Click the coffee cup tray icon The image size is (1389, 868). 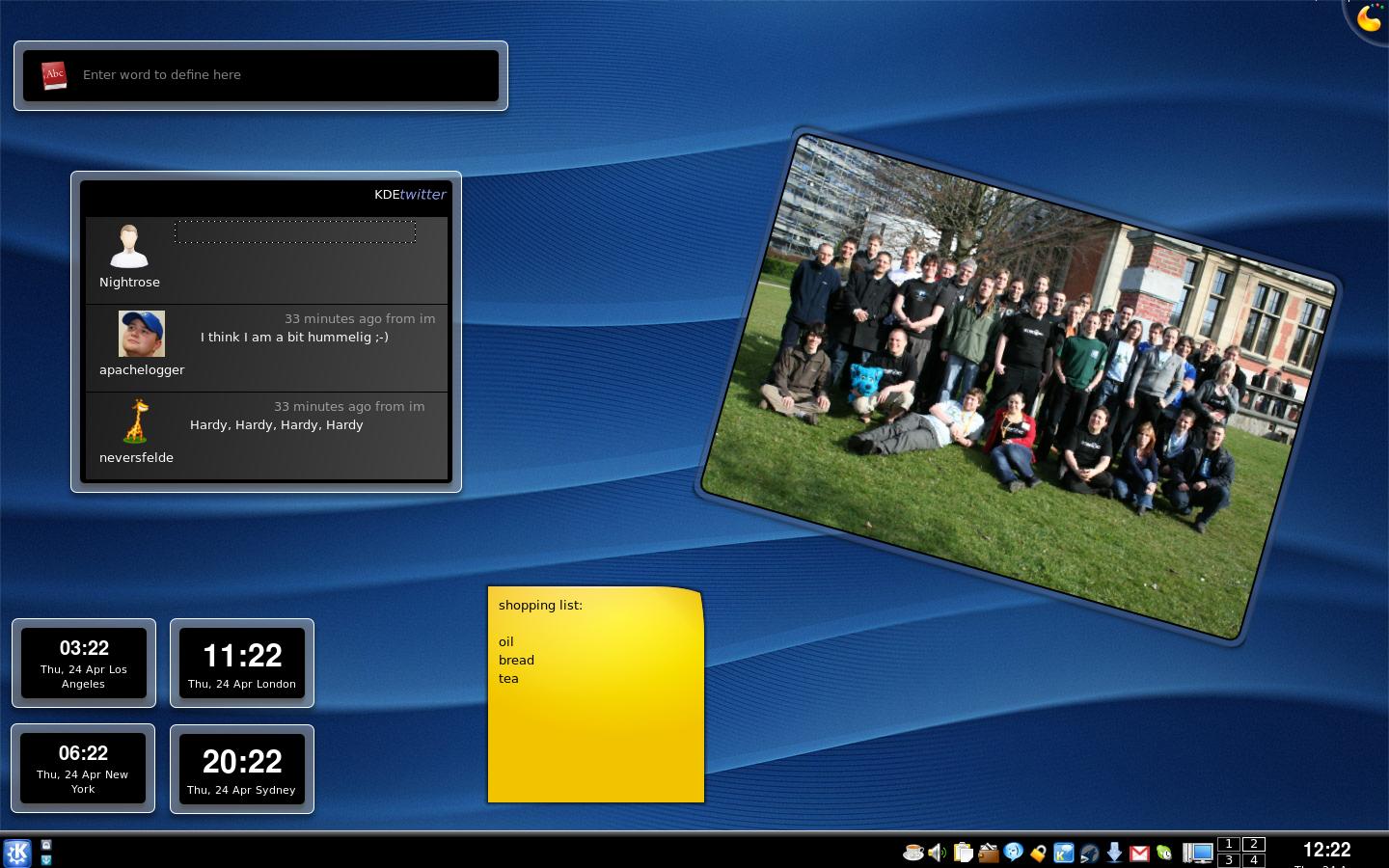click(x=912, y=853)
